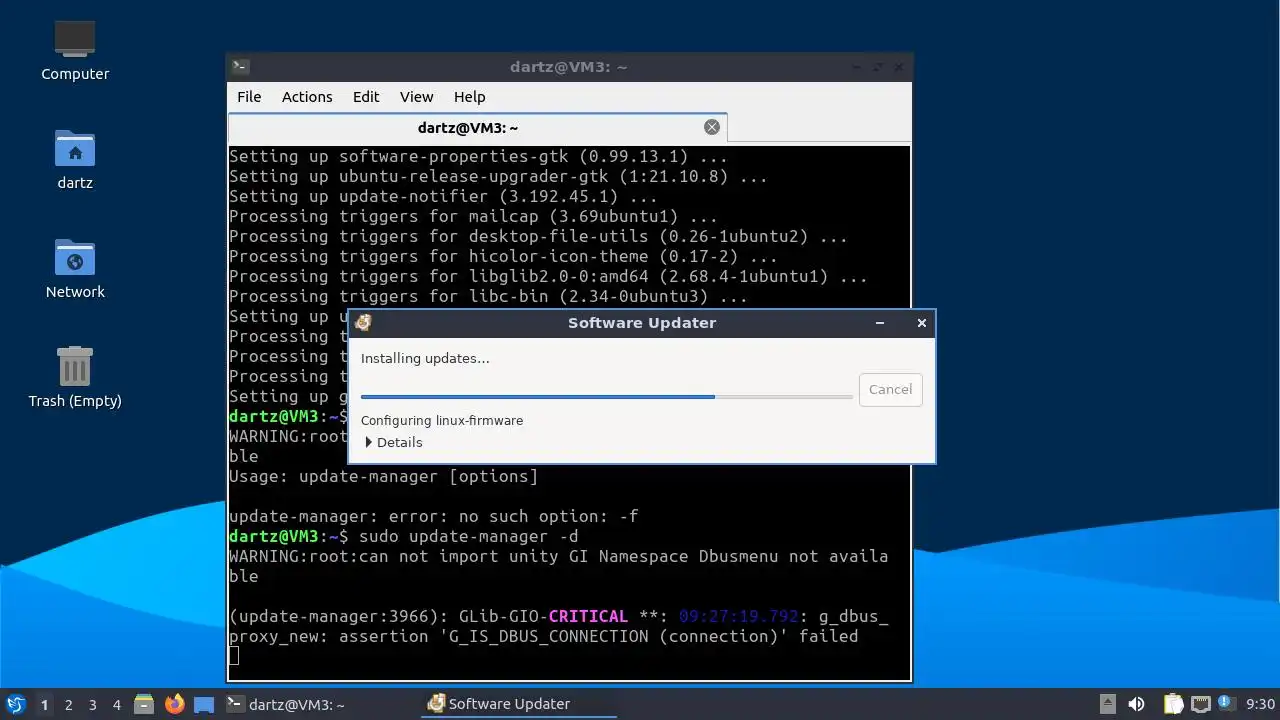
Task: Click the volume speaker tray icon
Action: [1136, 705]
